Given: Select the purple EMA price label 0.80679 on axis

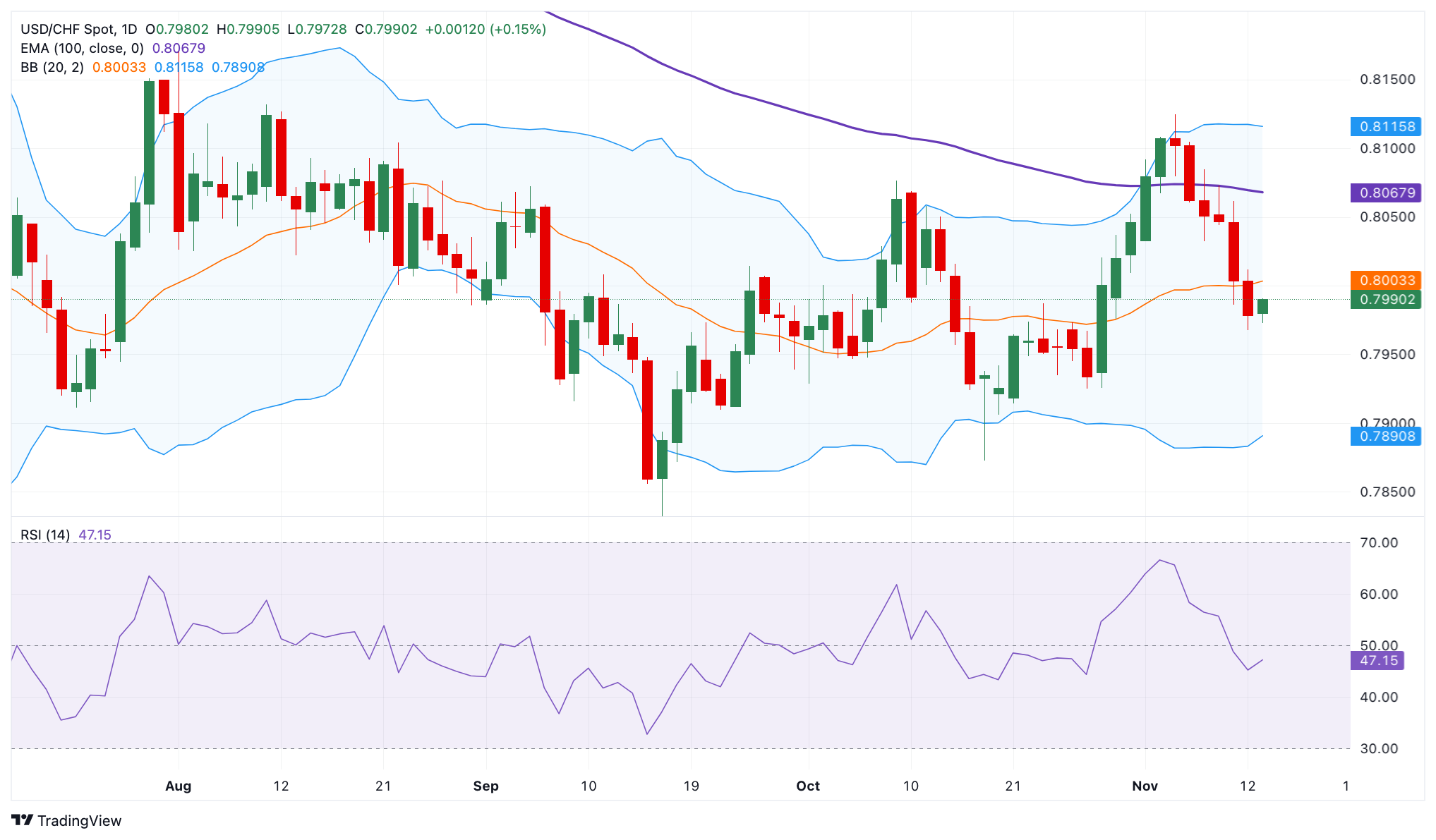Looking at the screenshot, I should [1387, 192].
